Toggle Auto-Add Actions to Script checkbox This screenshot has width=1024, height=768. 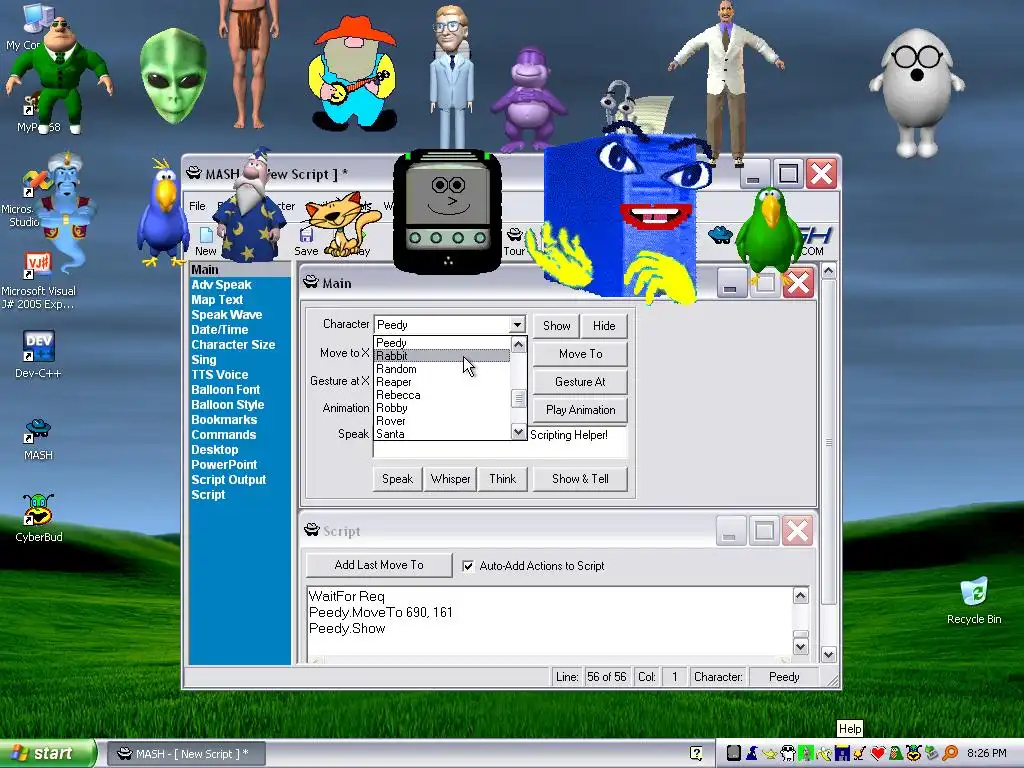(x=468, y=566)
